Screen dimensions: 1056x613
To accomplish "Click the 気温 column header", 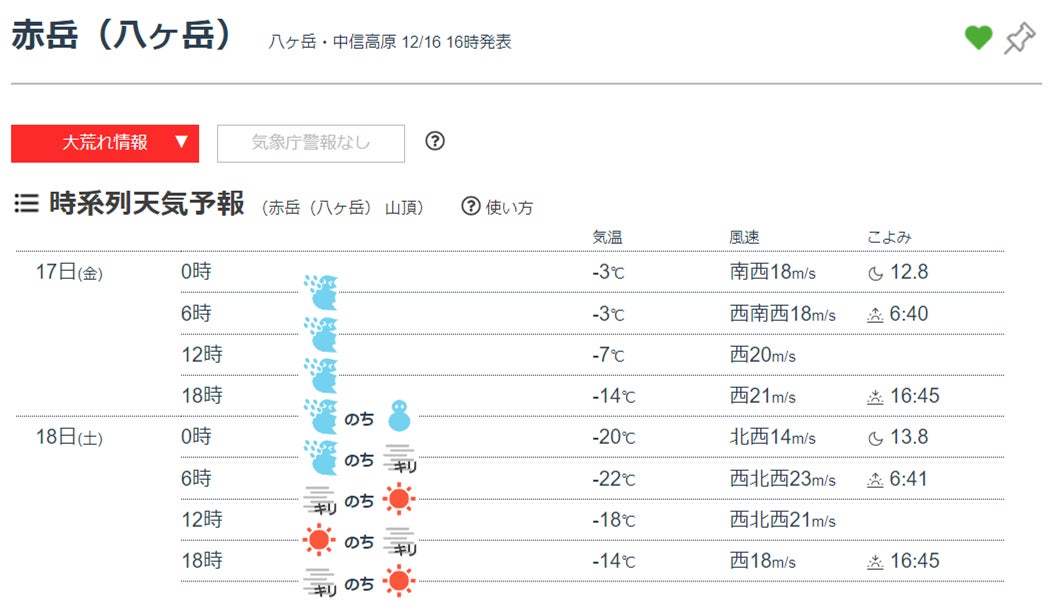I will pyautogui.click(x=607, y=238).
